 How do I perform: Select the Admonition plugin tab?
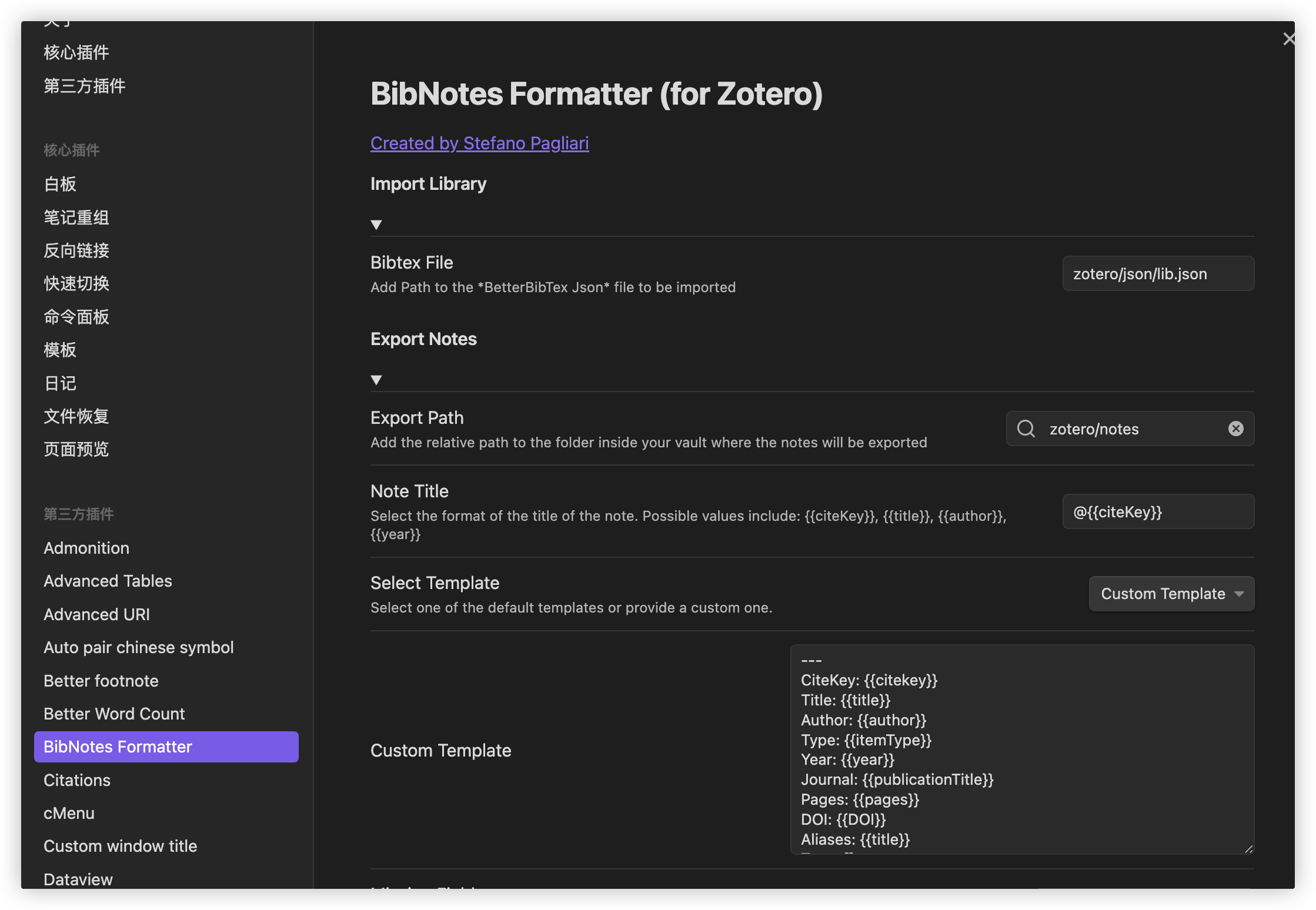pos(86,548)
